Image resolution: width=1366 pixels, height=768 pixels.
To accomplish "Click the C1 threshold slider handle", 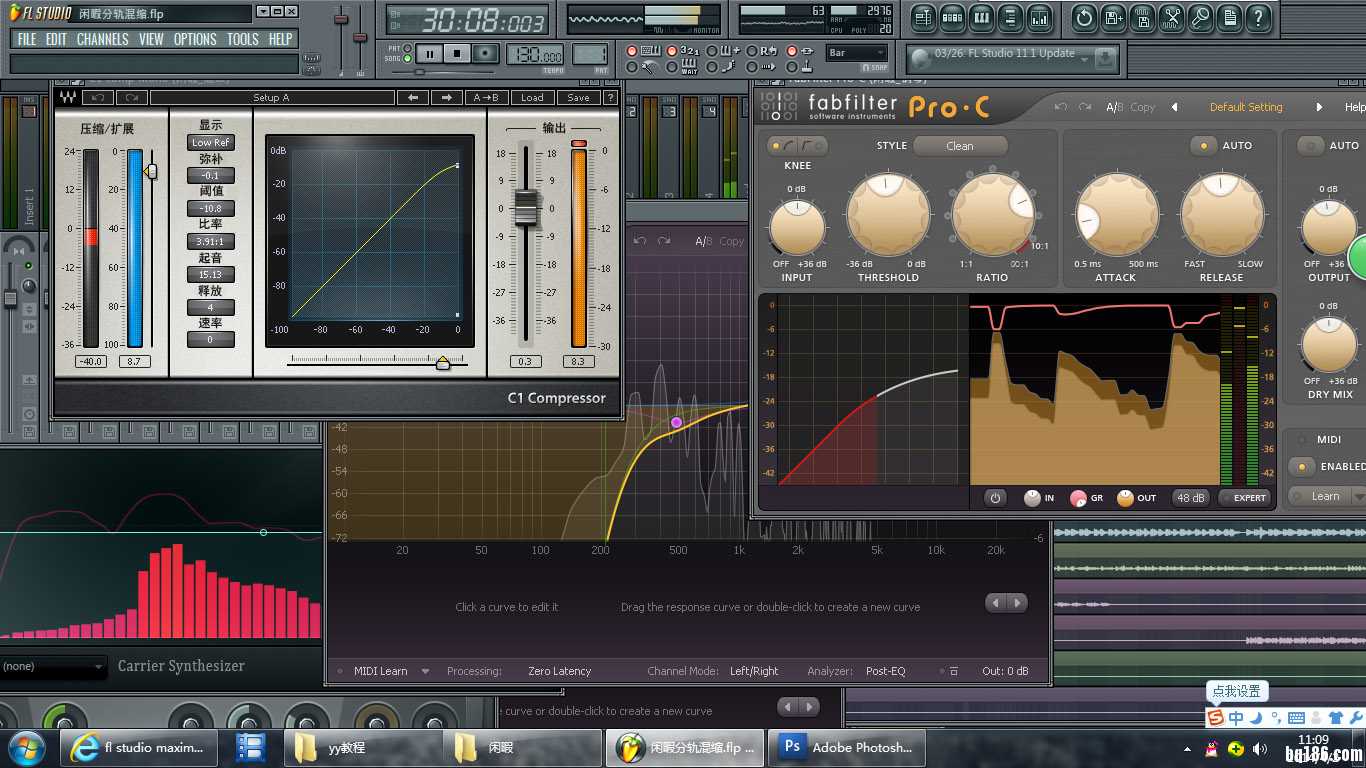I will [151, 171].
